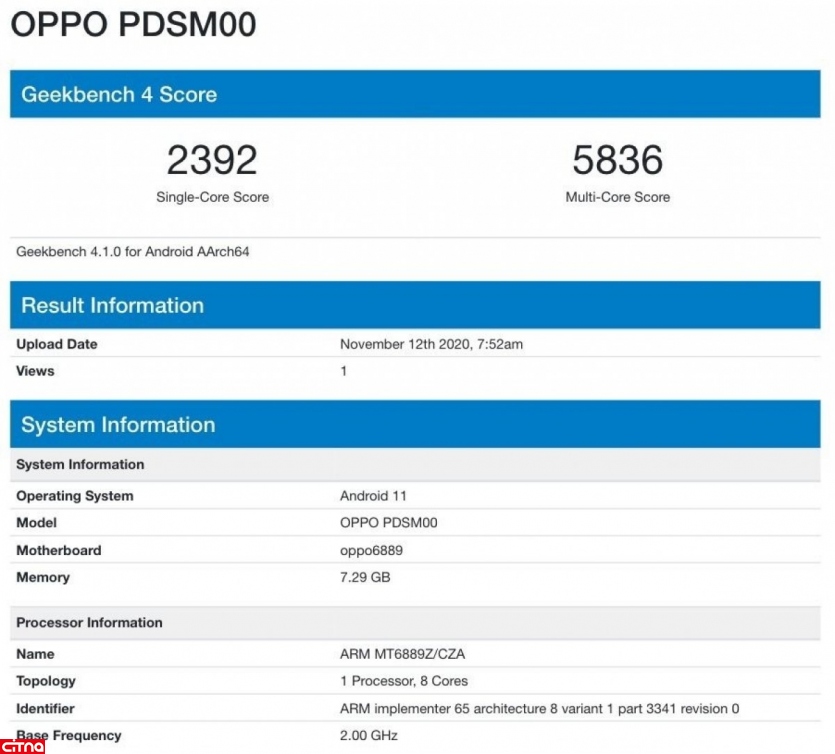Select the Geekbench 4 Score header

point(119,95)
